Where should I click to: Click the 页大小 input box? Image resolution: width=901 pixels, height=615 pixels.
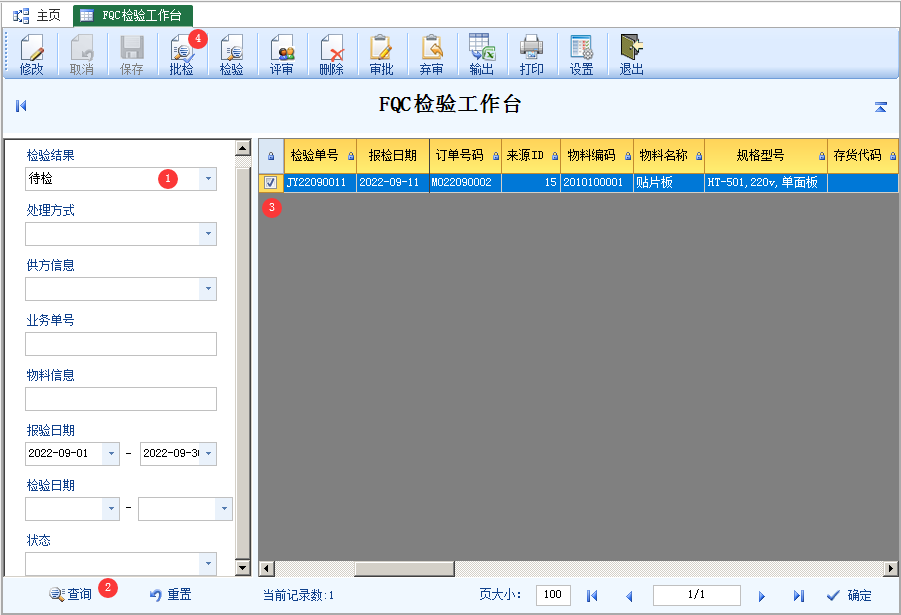click(x=553, y=595)
